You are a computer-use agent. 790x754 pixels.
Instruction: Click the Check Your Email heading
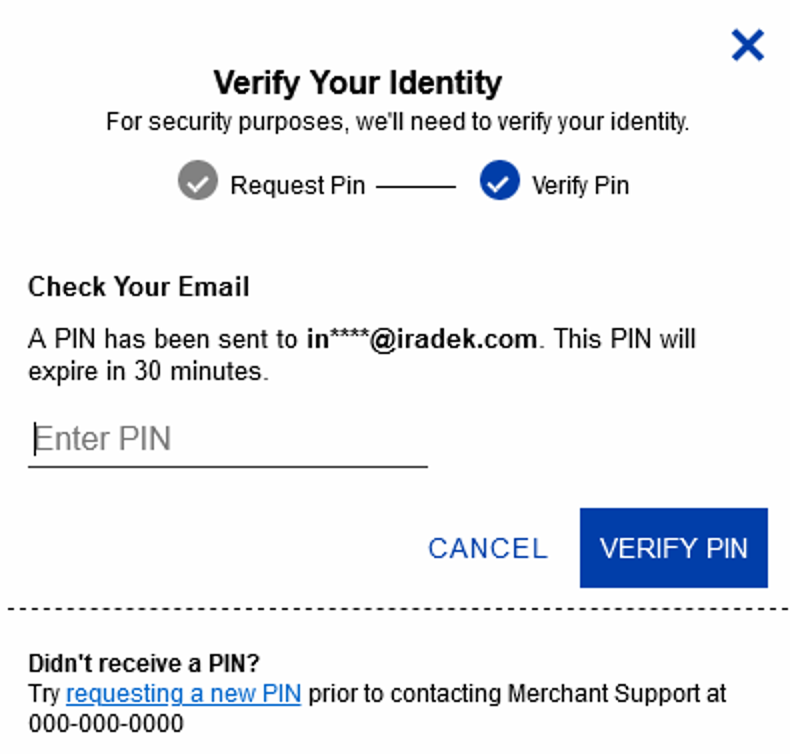point(139,287)
